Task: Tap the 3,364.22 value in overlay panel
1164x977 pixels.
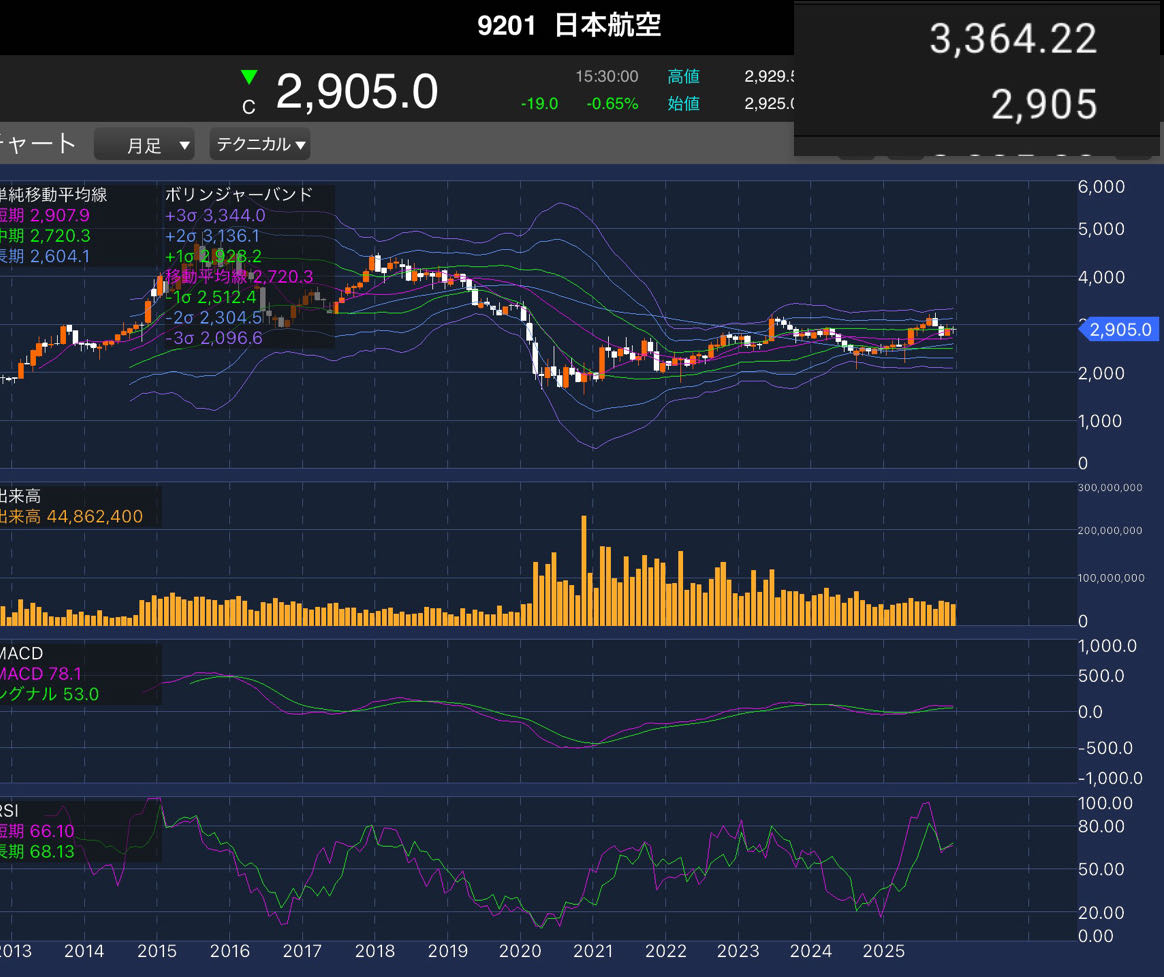Action: point(1013,39)
